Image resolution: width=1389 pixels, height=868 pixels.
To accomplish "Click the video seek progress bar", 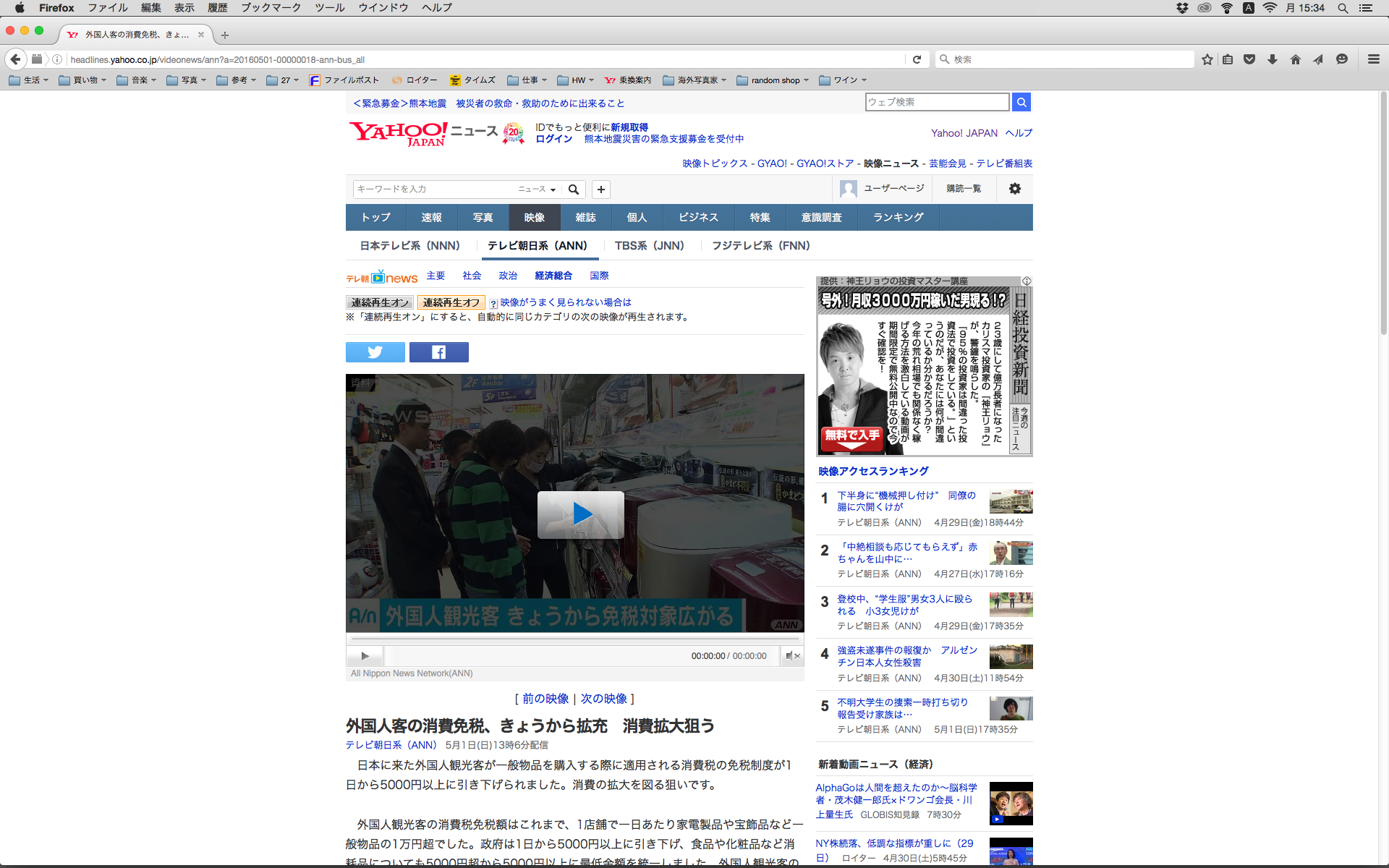I will (575, 639).
